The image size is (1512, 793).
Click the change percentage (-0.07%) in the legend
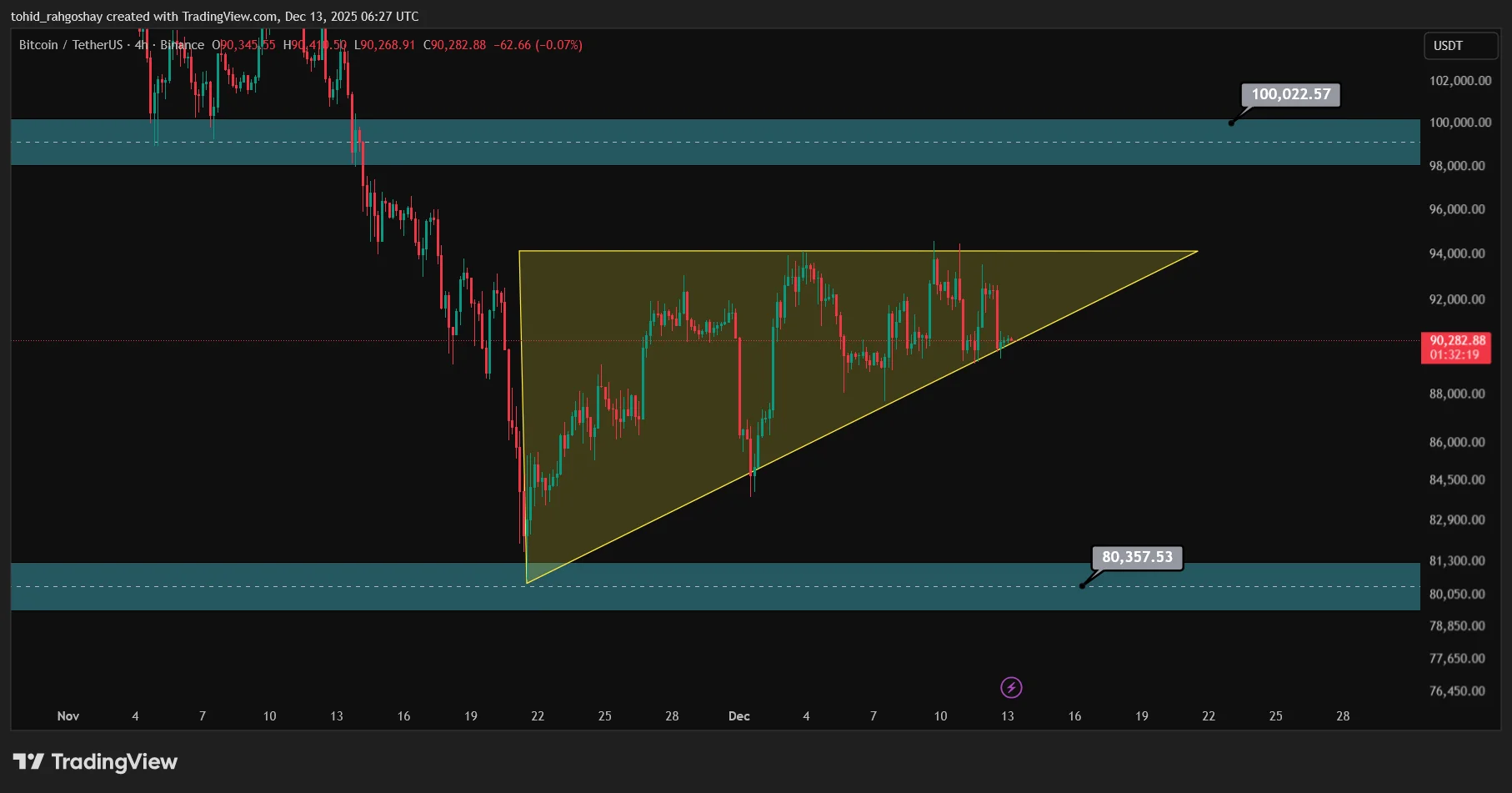[559, 45]
